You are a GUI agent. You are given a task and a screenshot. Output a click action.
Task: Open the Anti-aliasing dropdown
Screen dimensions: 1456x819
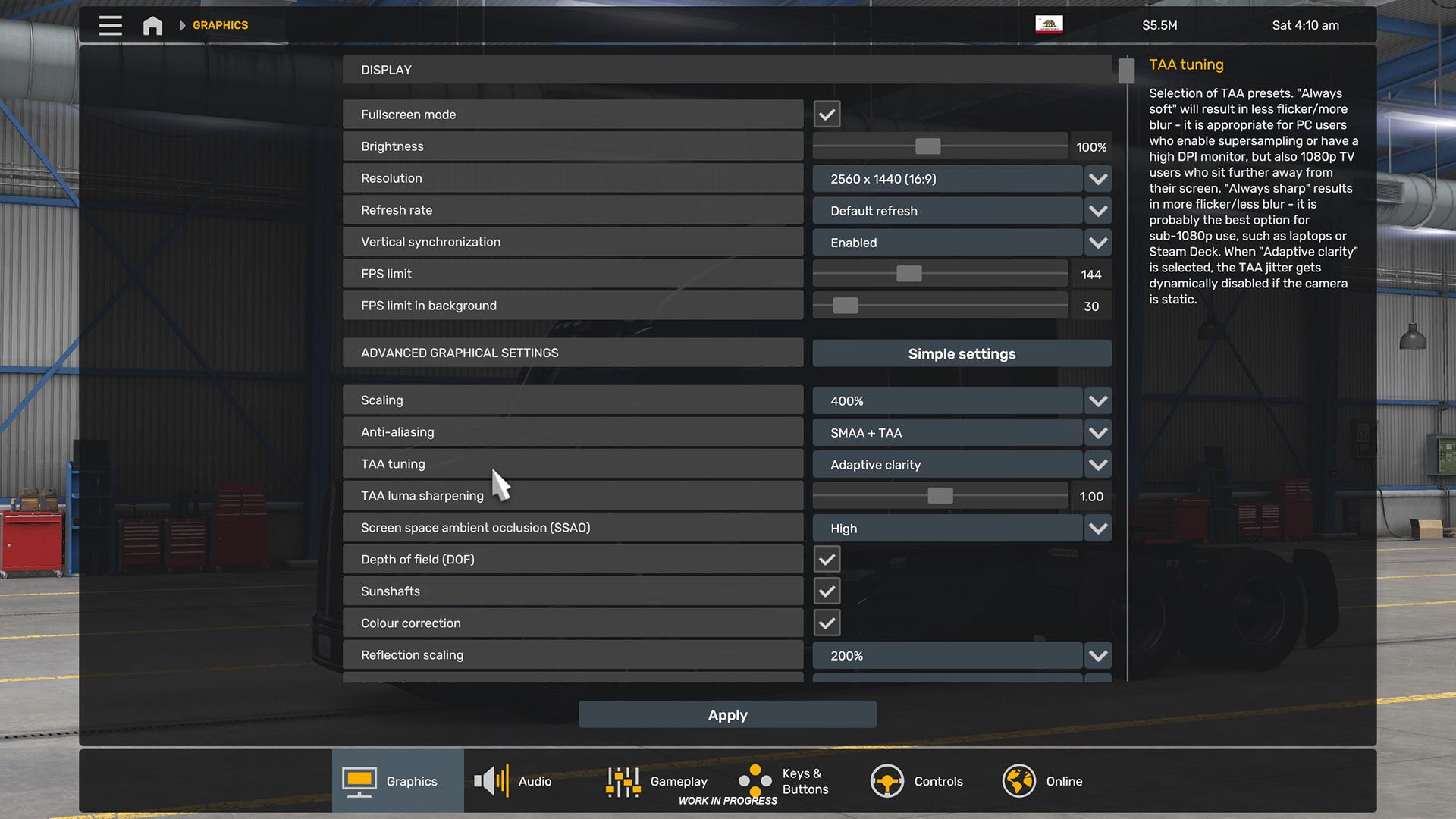click(1097, 433)
